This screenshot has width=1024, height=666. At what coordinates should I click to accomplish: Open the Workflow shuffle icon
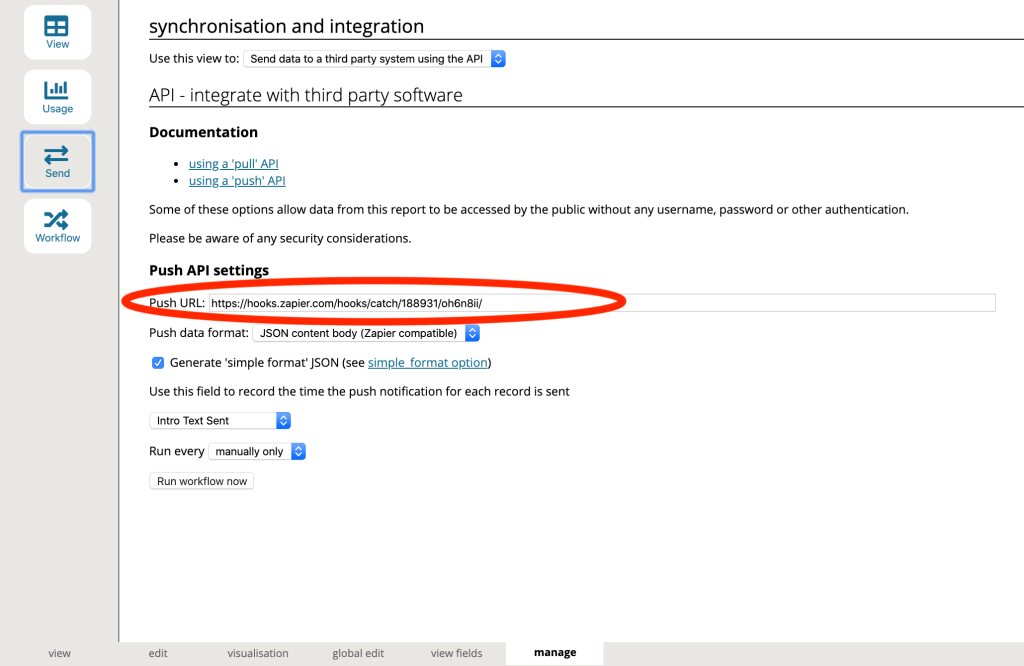(57, 226)
